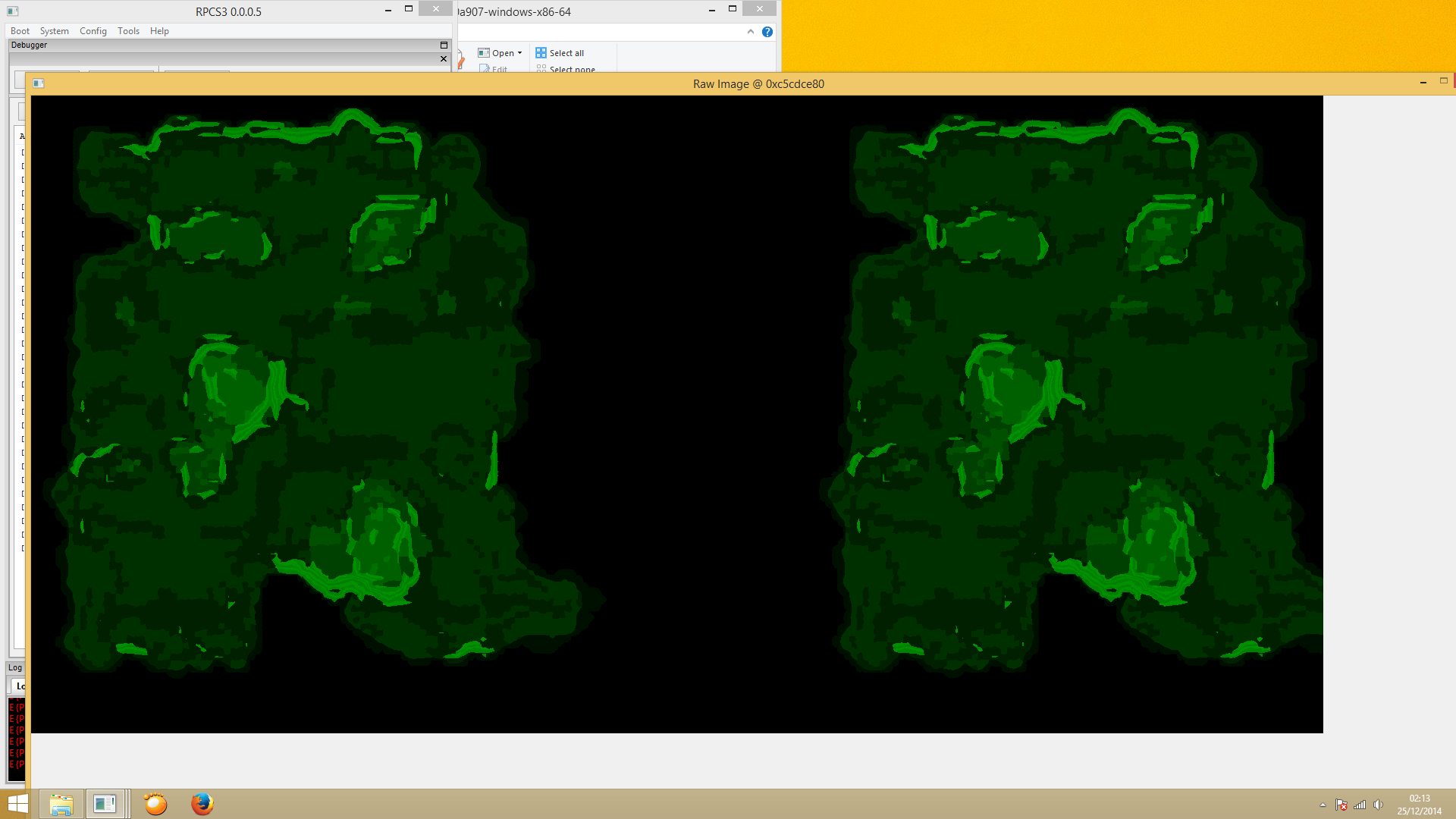Image resolution: width=1456 pixels, height=819 pixels.
Task: Open network signal tray icon
Action: pyautogui.click(x=1360, y=805)
